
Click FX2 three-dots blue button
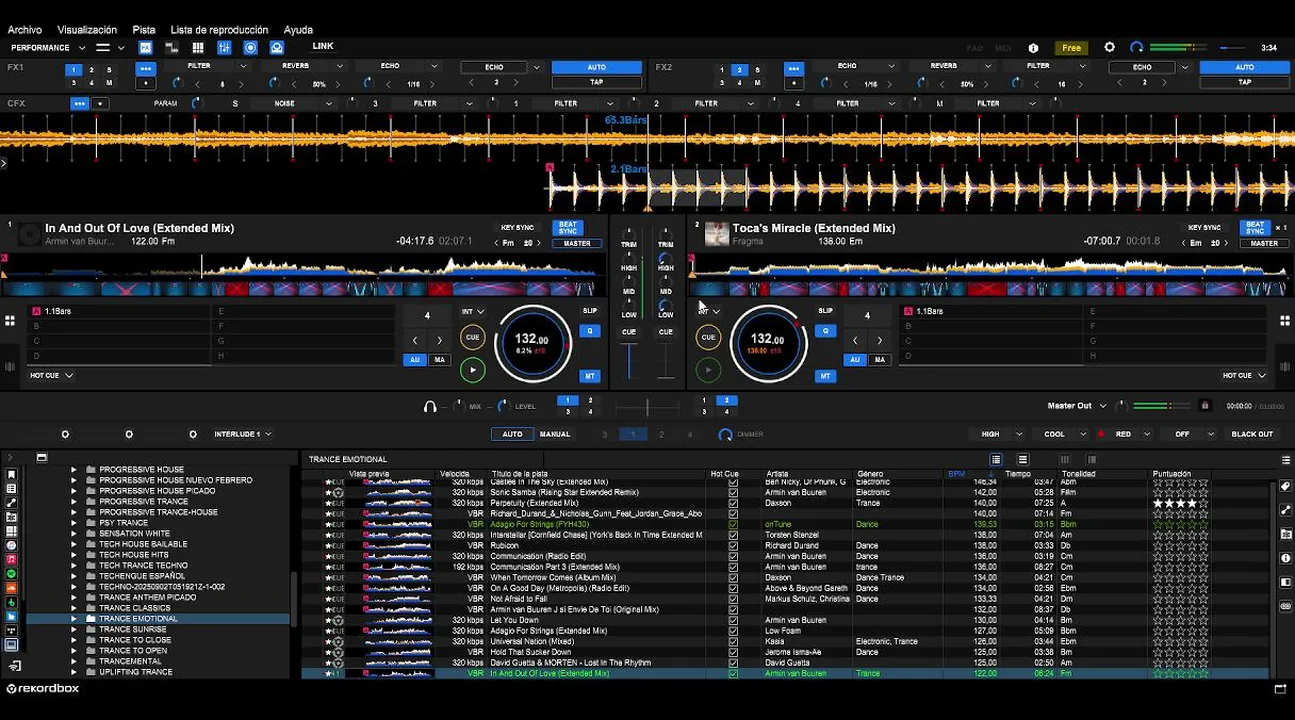794,69
